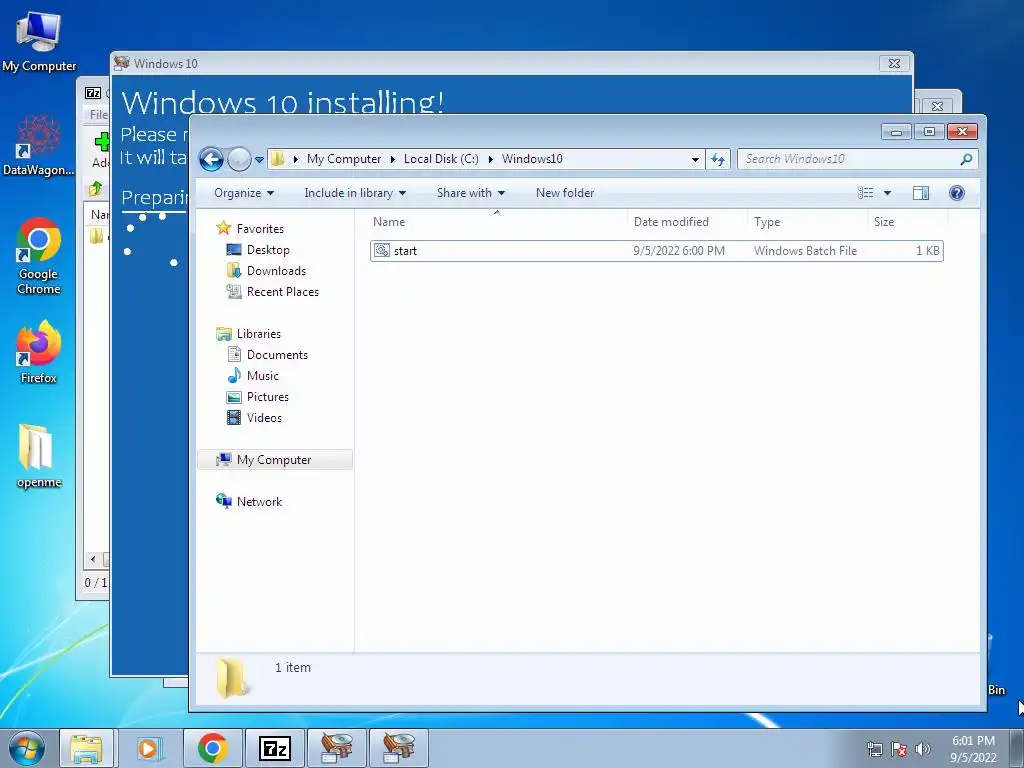Open the view options dropdown arrow

tap(887, 193)
